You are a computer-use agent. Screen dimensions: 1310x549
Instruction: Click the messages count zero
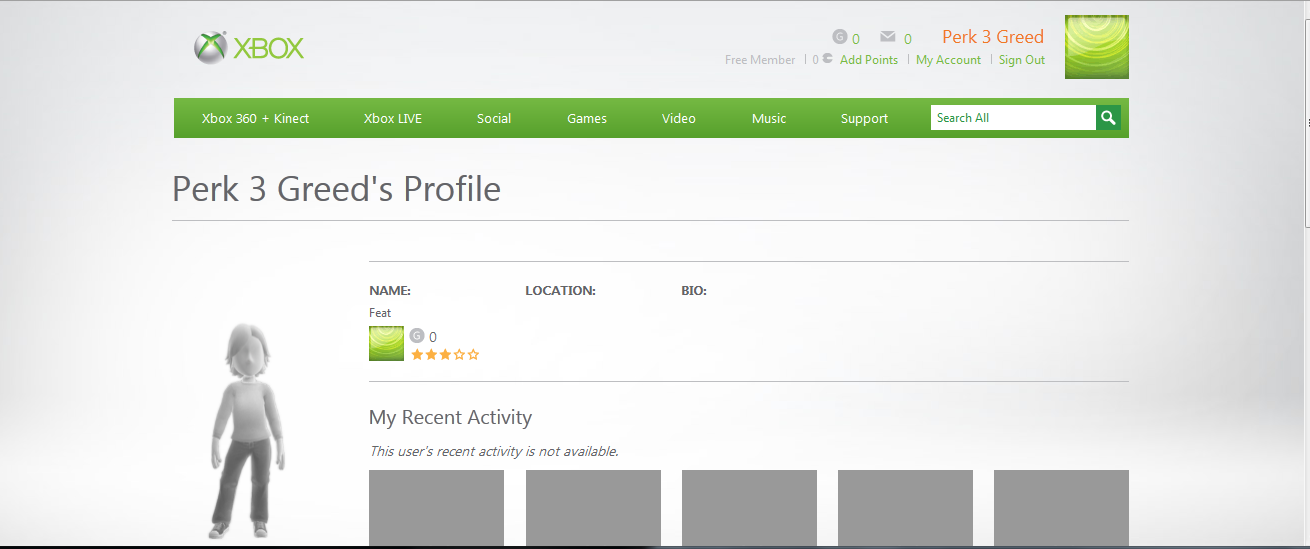[x=908, y=39]
